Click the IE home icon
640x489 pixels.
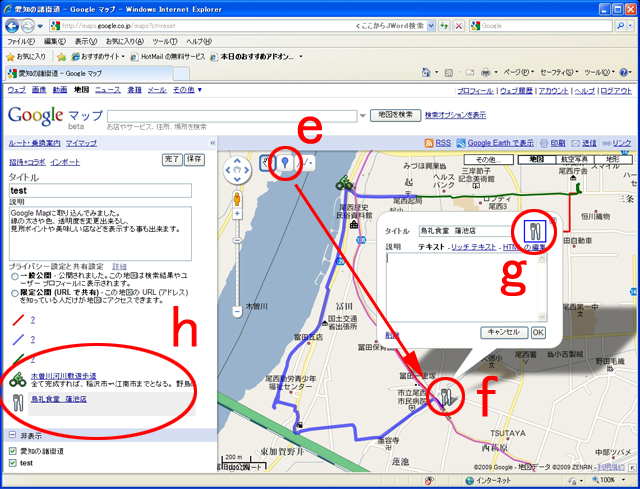426,72
